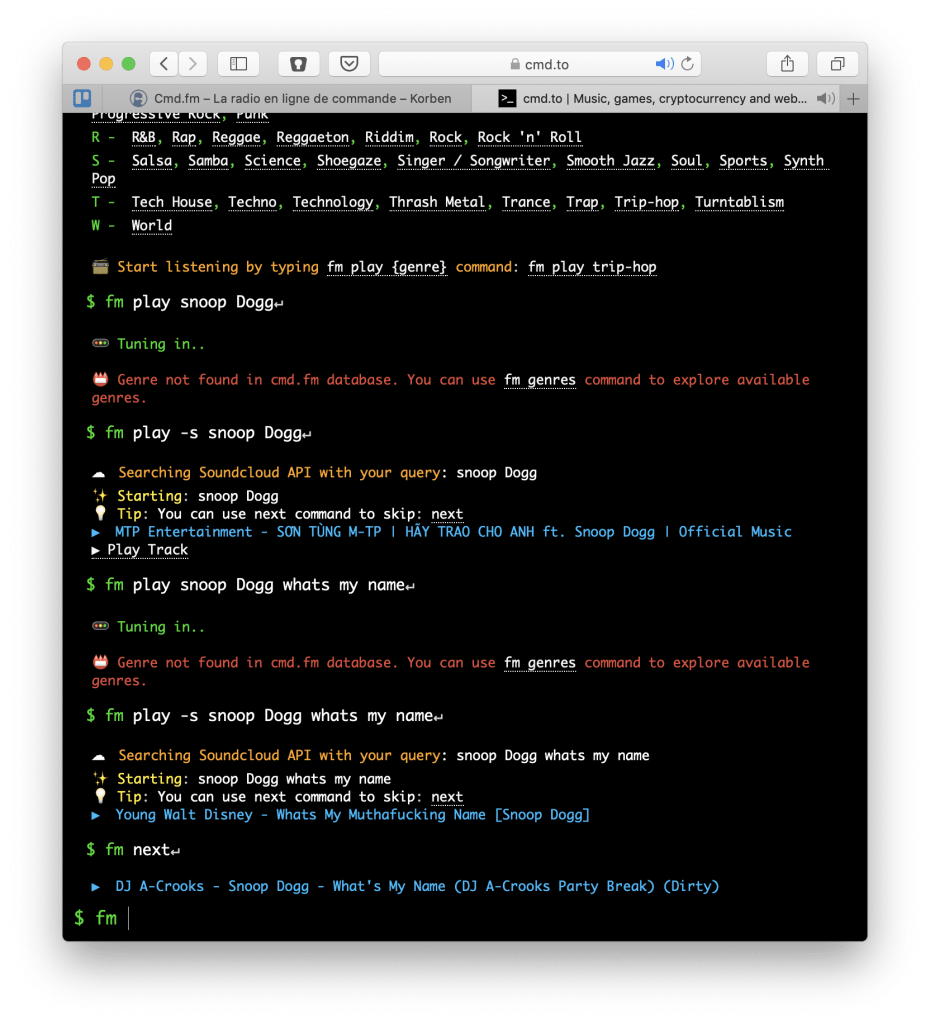This screenshot has height=1024, width=930.
Task: Open the DJ A-Crooks track link
Action: pos(417,886)
